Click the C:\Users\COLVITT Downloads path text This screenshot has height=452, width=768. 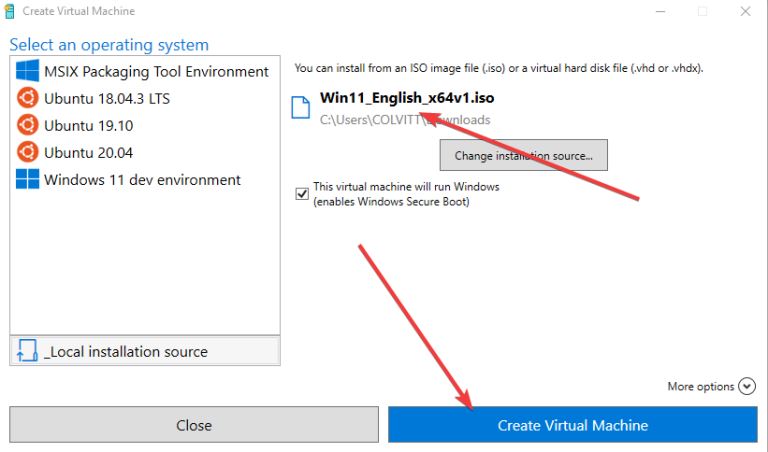tap(405, 120)
